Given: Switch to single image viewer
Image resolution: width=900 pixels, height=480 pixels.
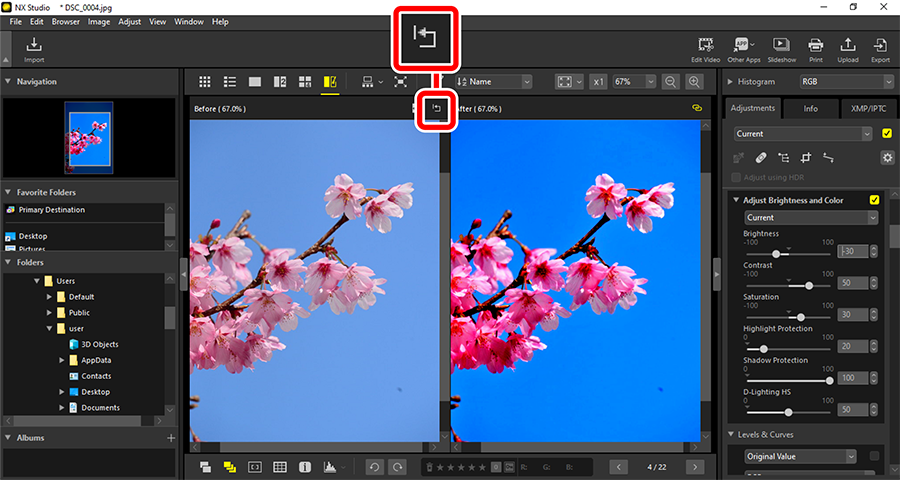Looking at the screenshot, I should coord(255,82).
